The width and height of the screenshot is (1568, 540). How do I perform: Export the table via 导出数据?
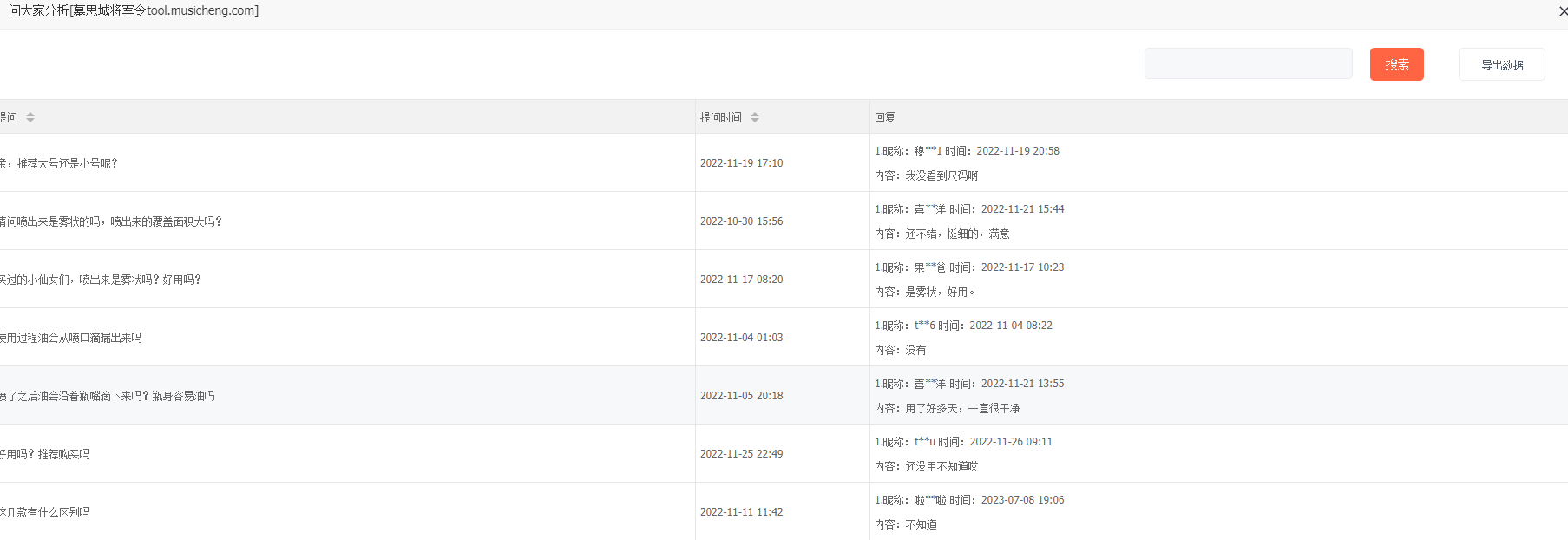(1501, 65)
